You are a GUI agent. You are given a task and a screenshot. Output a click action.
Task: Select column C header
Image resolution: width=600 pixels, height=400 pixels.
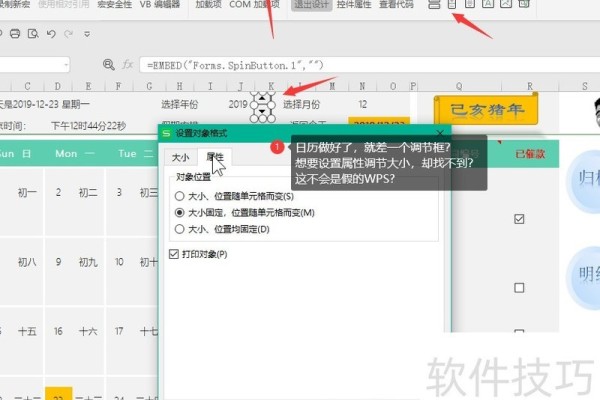click(x=27, y=86)
